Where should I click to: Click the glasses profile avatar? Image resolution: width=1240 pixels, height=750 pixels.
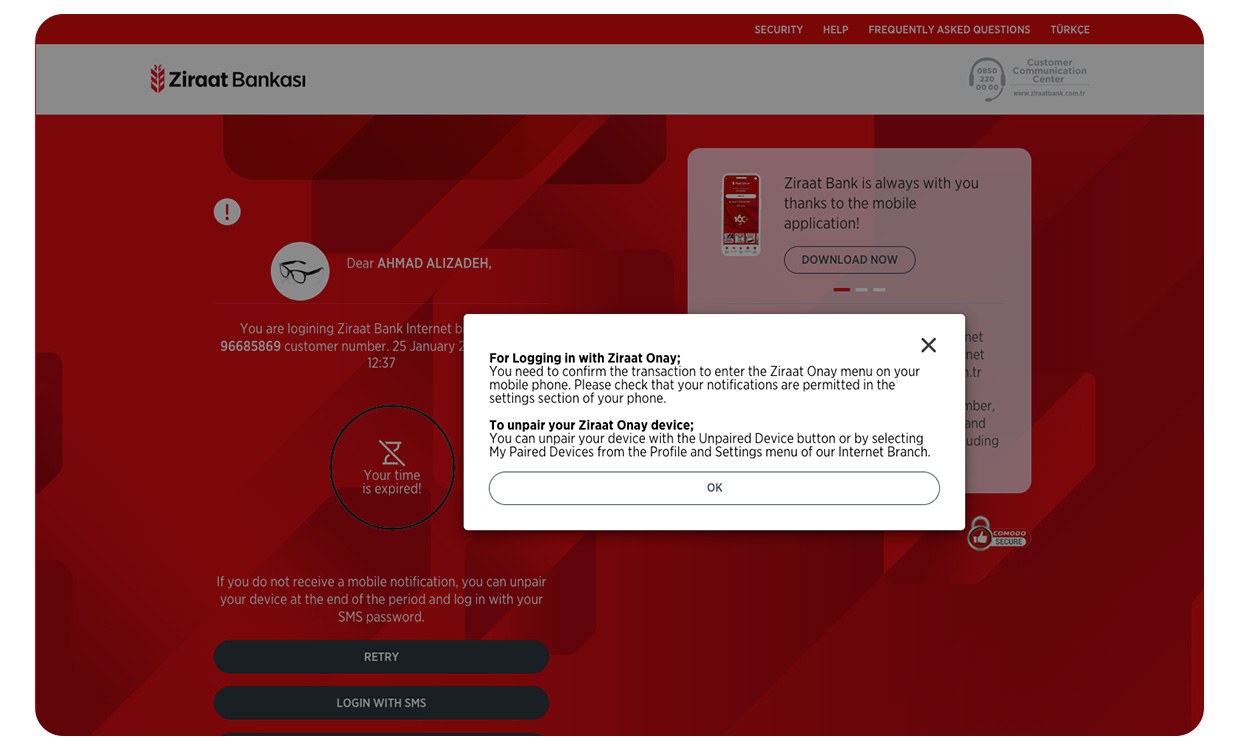pyautogui.click(x=300, y=271)
